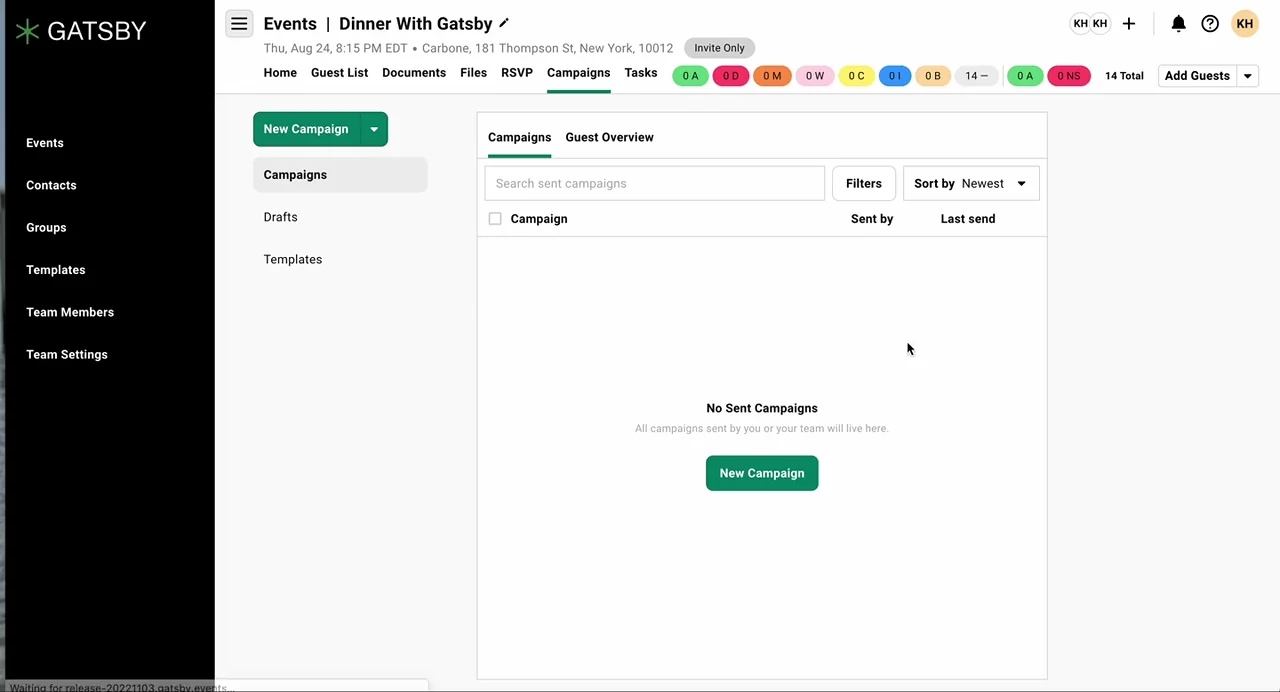The width and height of the screenshot is (1280, 692).
Task: Go to Events in the main sidebar
Action: (x=45, y=143)
